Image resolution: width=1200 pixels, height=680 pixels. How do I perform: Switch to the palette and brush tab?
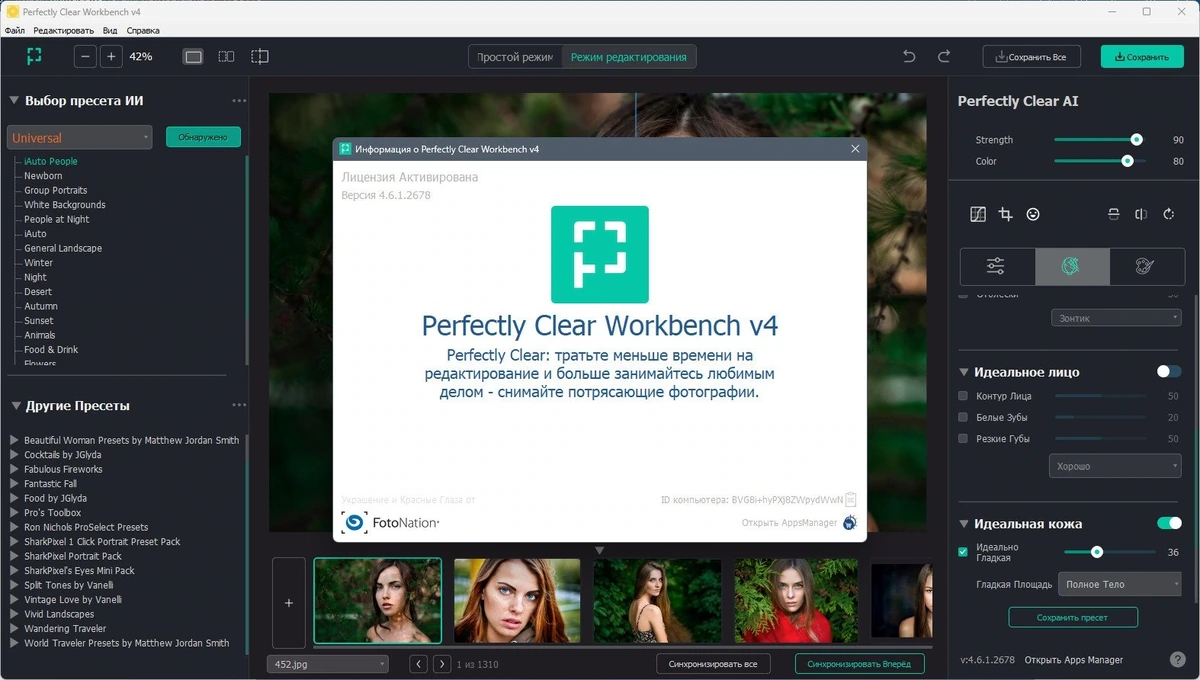(1146, 266)
